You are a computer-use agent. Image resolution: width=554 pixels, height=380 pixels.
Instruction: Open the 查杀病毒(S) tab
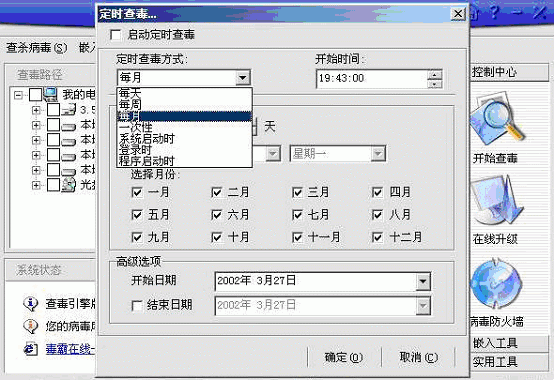pyautogui.click(x=36, y=48)
